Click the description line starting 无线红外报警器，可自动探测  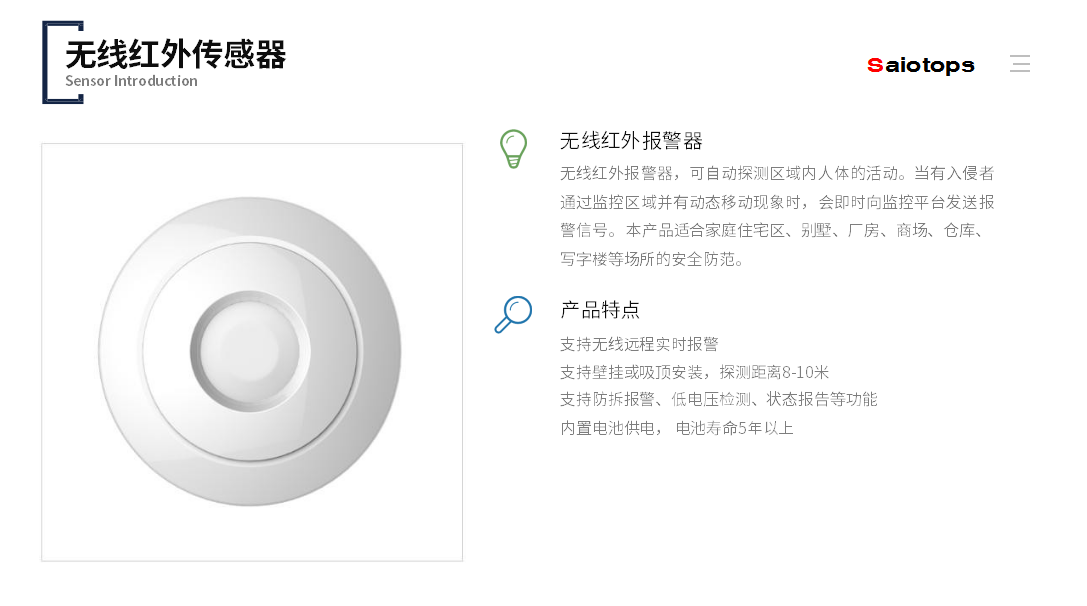[777, 173]
